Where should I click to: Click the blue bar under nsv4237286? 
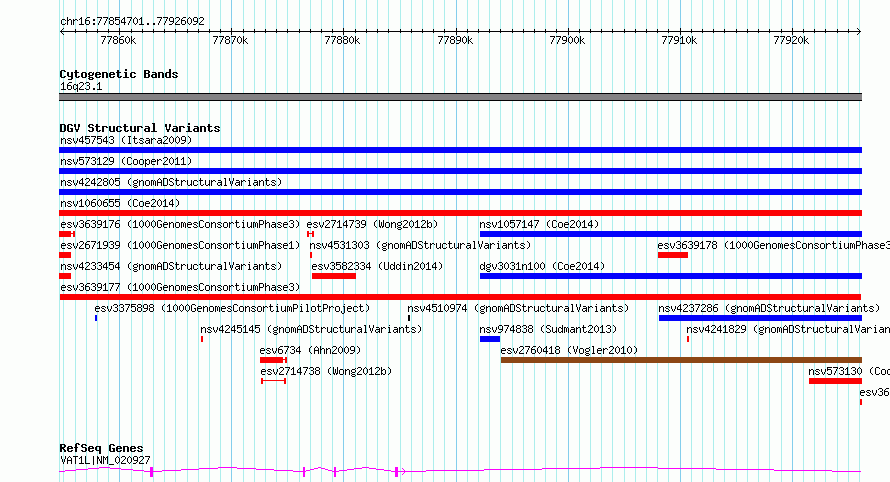coord(761,318)
